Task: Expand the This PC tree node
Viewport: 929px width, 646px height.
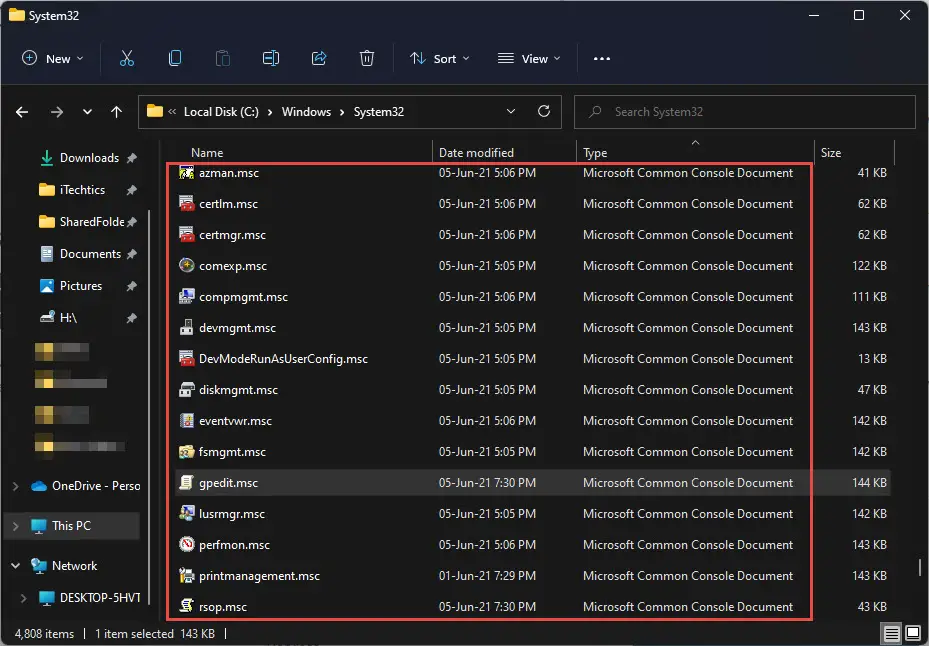Action: (x=15, y=526)
